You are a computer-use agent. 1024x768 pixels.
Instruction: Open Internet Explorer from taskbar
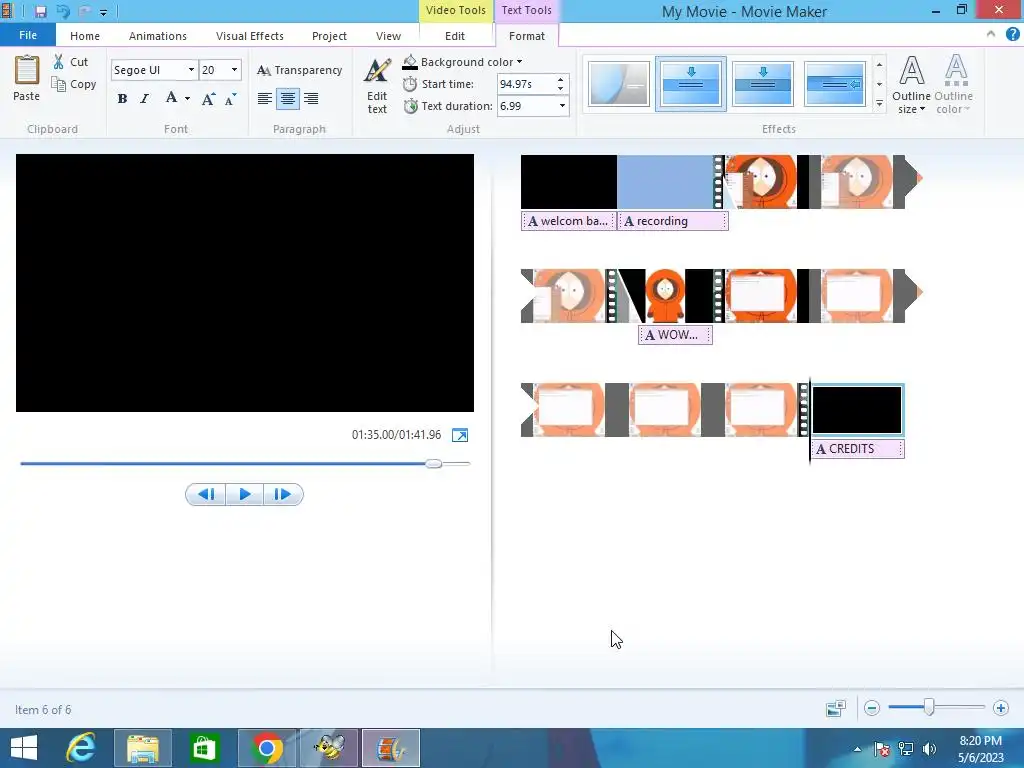(81, 748)
